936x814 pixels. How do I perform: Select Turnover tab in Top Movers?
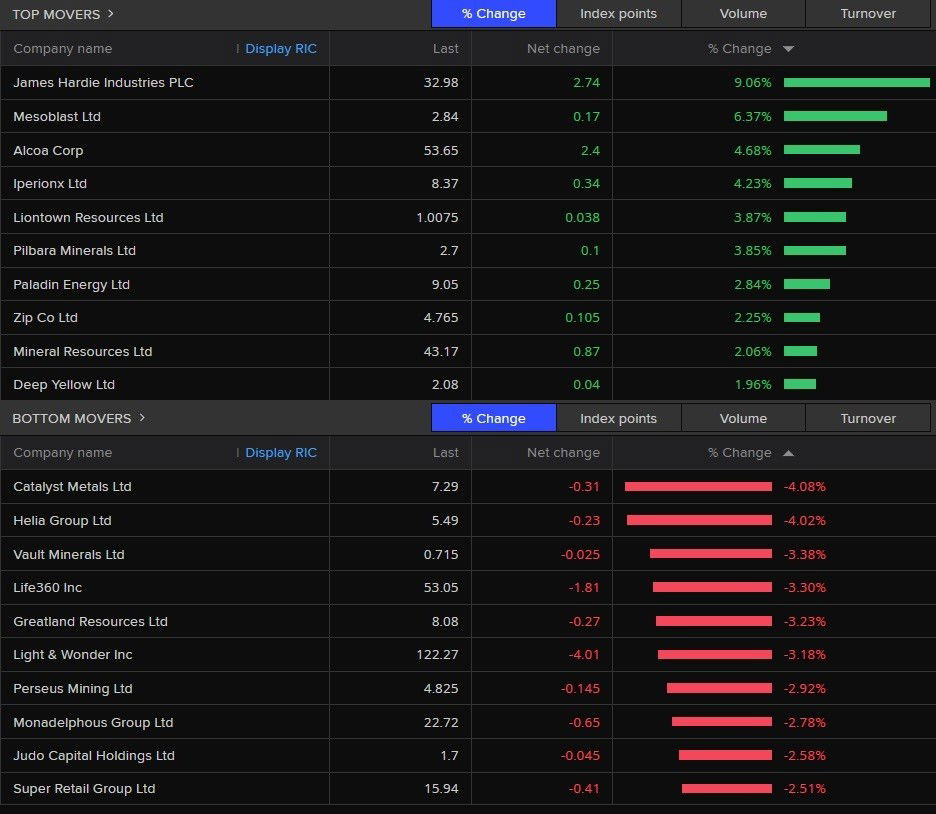[x=867, y=14]
